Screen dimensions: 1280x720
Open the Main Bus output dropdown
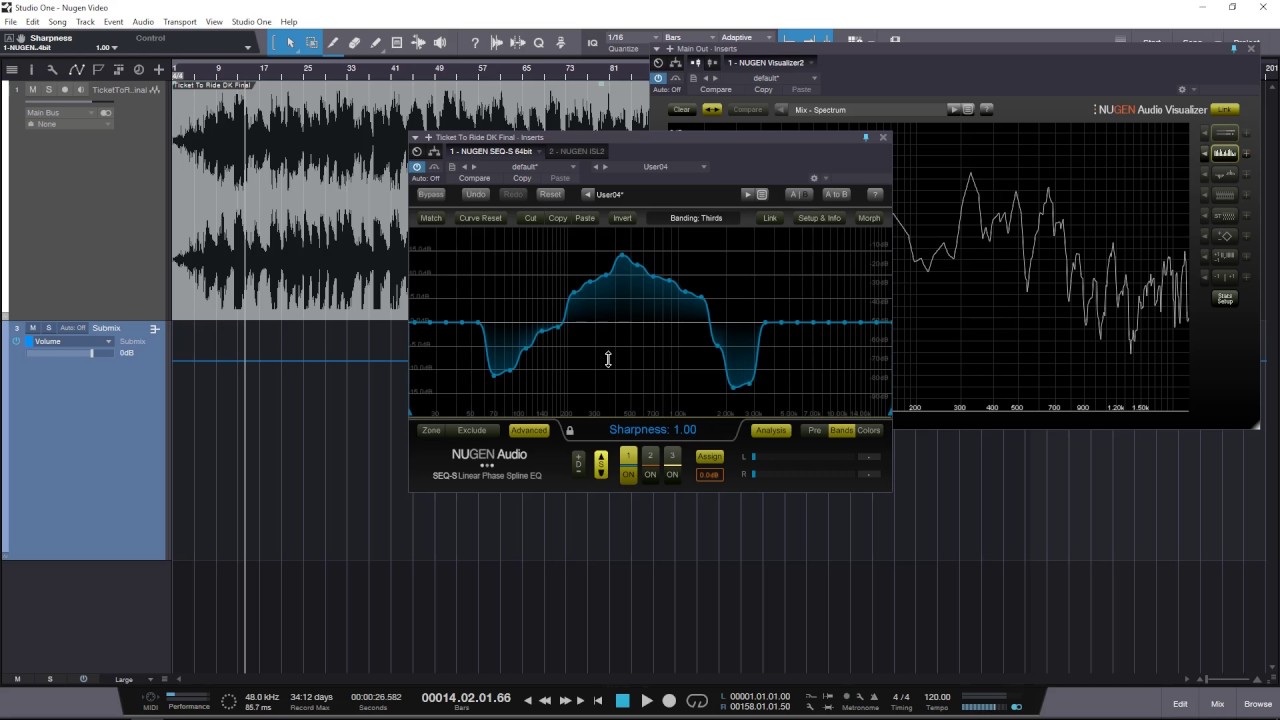click(x=63, y=113)
